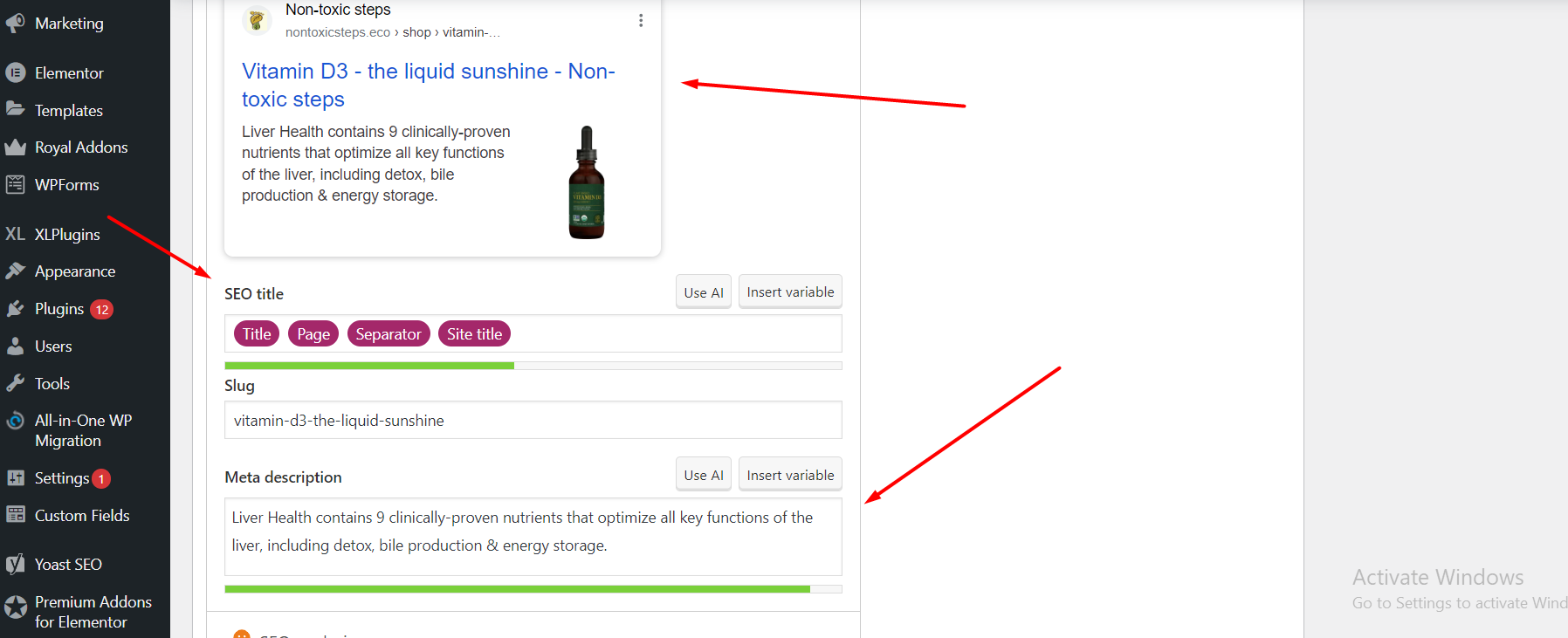Screen dimensions: 1568x638
Task: Click the Users person icon
Action: point(16,346)
